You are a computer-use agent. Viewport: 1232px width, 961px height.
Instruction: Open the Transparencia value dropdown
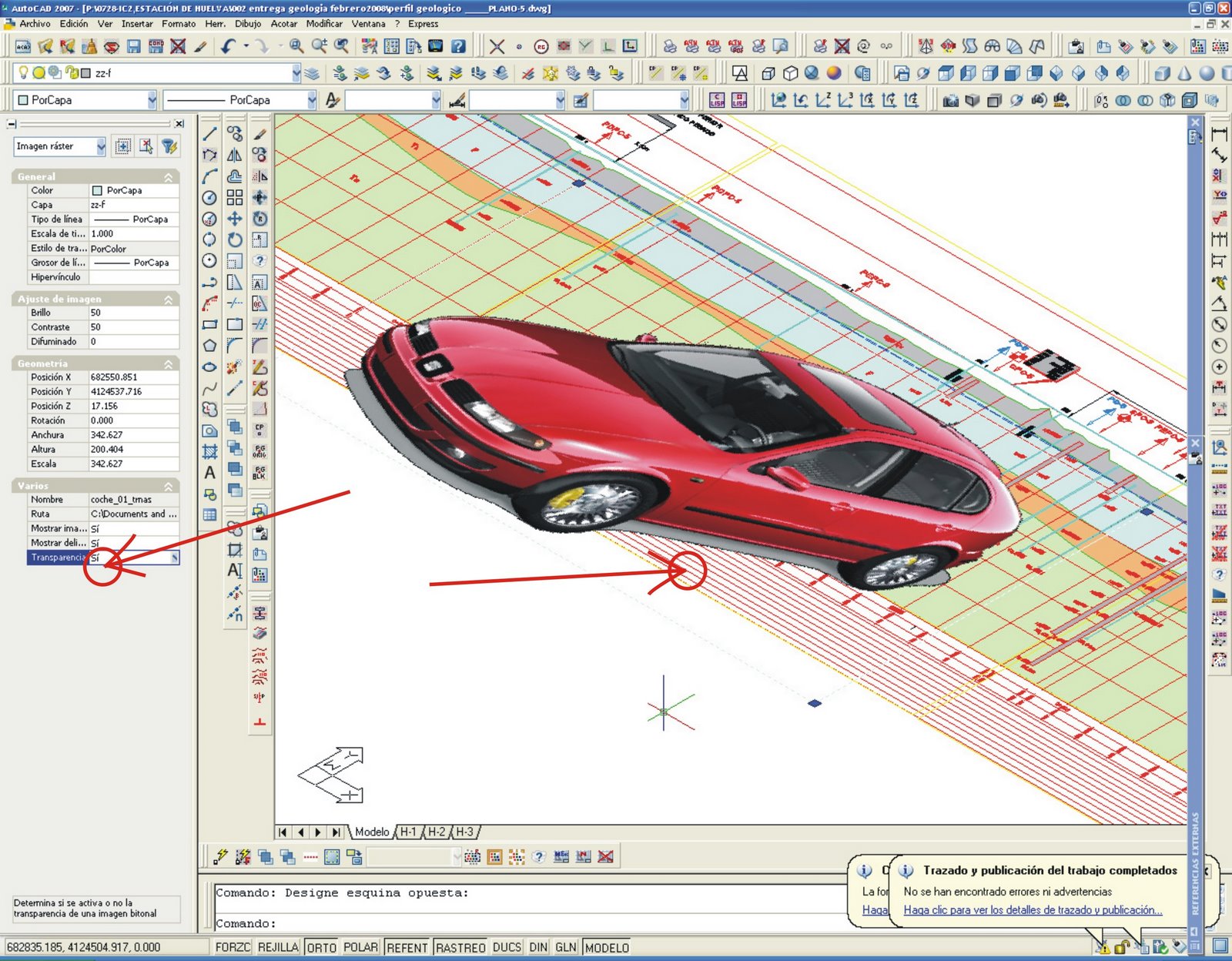[x=175, y=558]
